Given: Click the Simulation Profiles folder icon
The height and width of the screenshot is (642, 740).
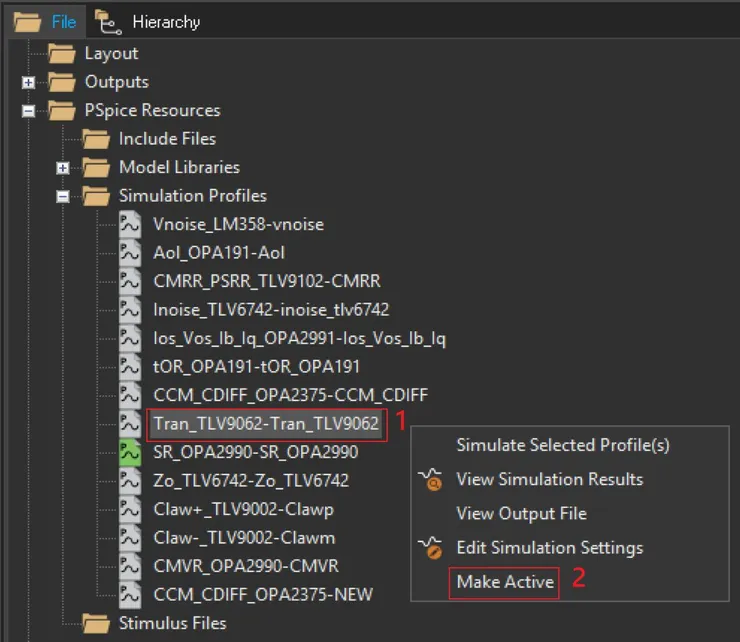Looking at the screenshot, I should point(96,196).
